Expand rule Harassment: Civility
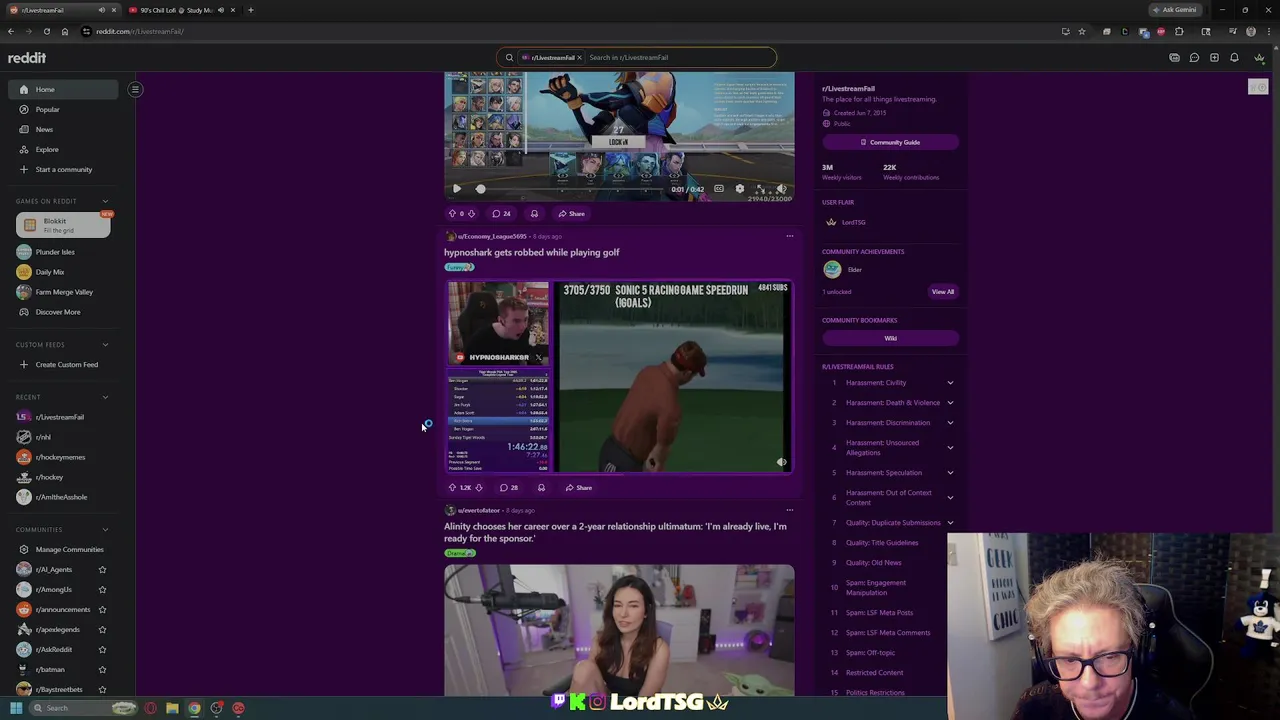 pyautogui.click(x=950, y=383)
